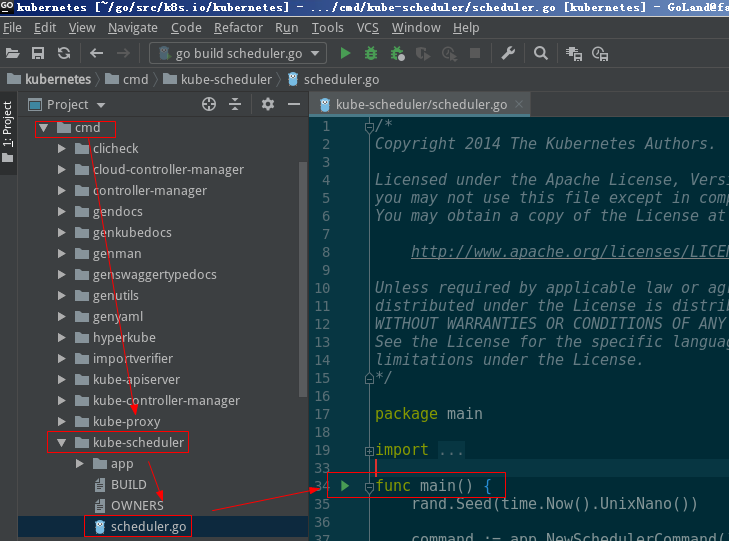Click the last toolbar clock-monitor icon

[x=600, y=54]
